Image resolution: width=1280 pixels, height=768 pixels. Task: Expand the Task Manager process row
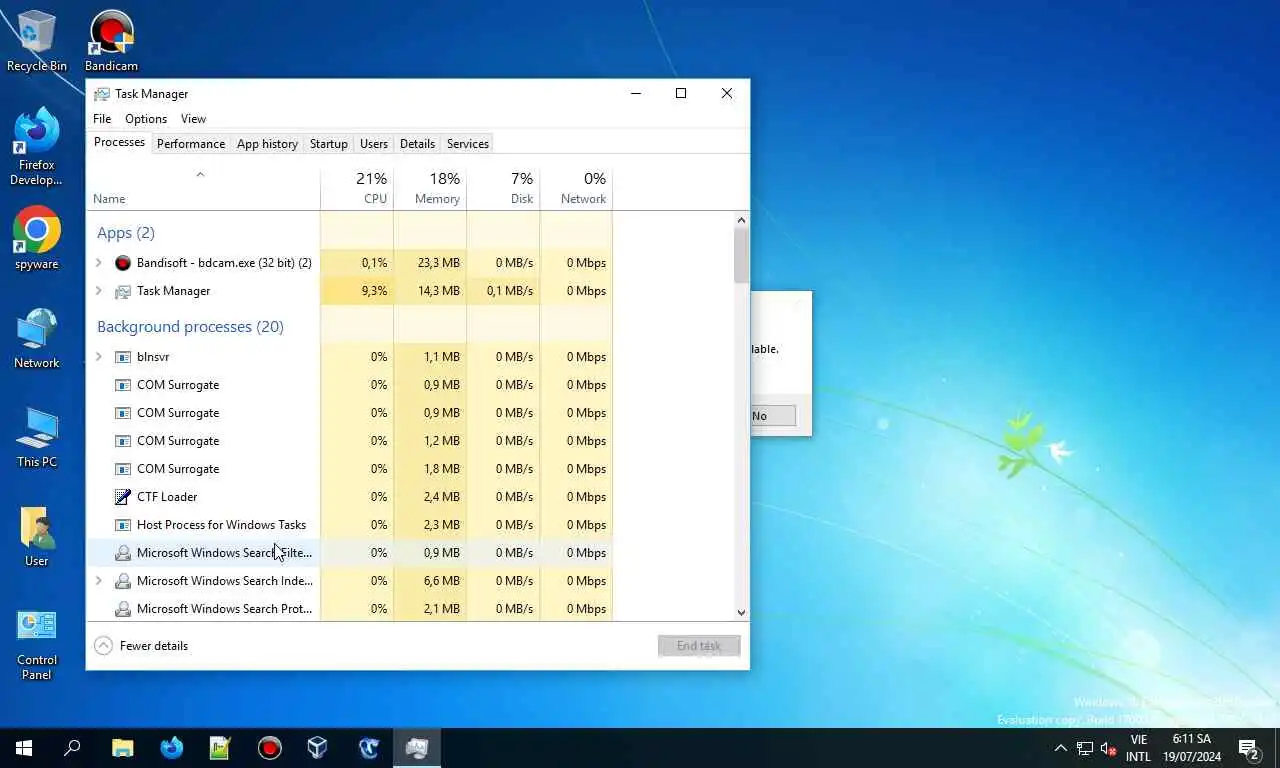tap(98, 291)
